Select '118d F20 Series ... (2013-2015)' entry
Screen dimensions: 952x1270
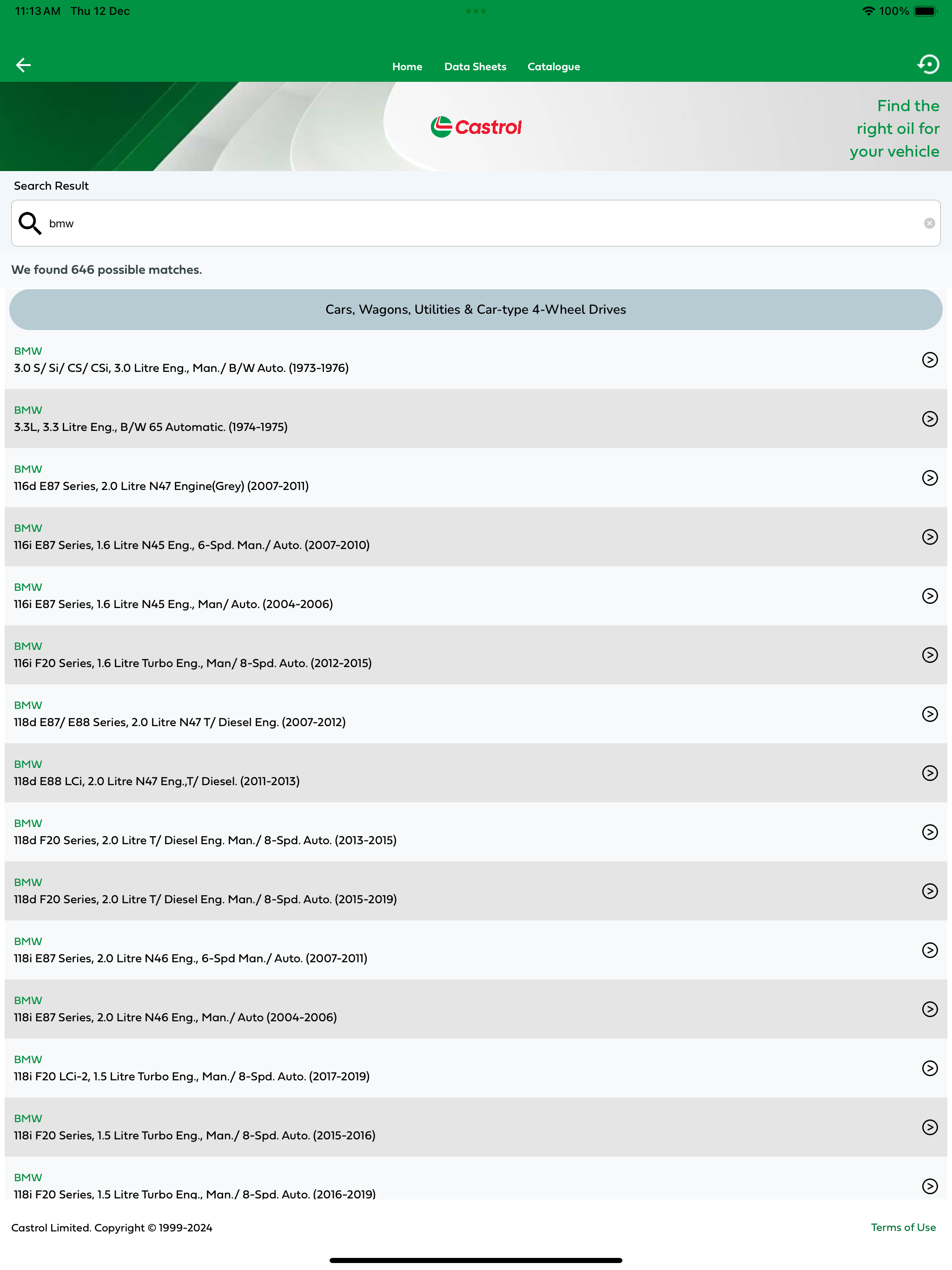tap(476, 833)
